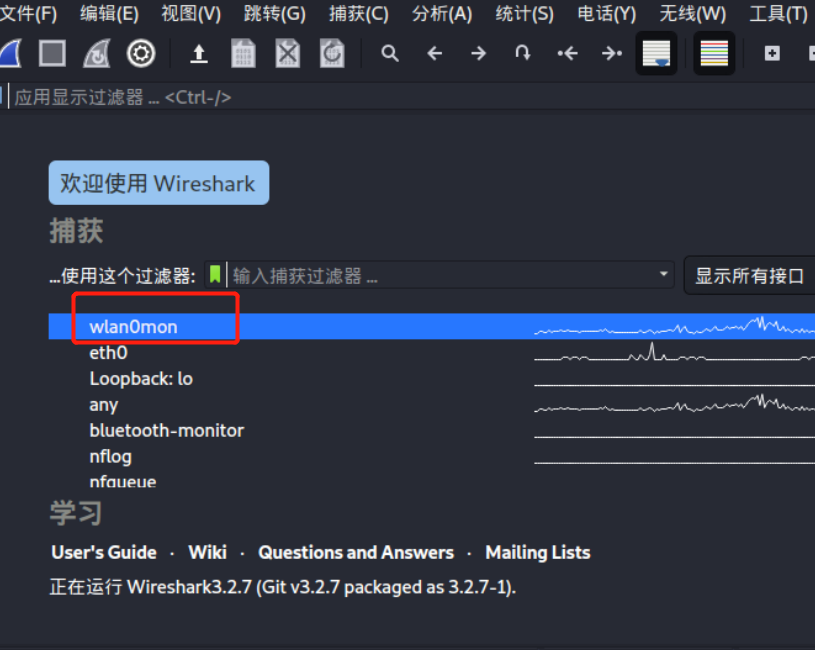Go to specified packet curved-arrow icon
This screenshot has width=815, height=650.
click(522, 52)
